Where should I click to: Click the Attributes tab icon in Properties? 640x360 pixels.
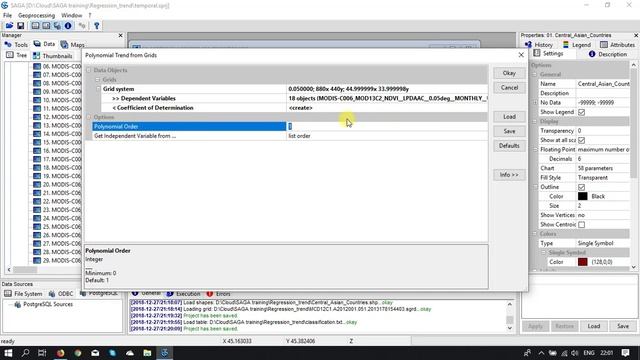(604, 44)
